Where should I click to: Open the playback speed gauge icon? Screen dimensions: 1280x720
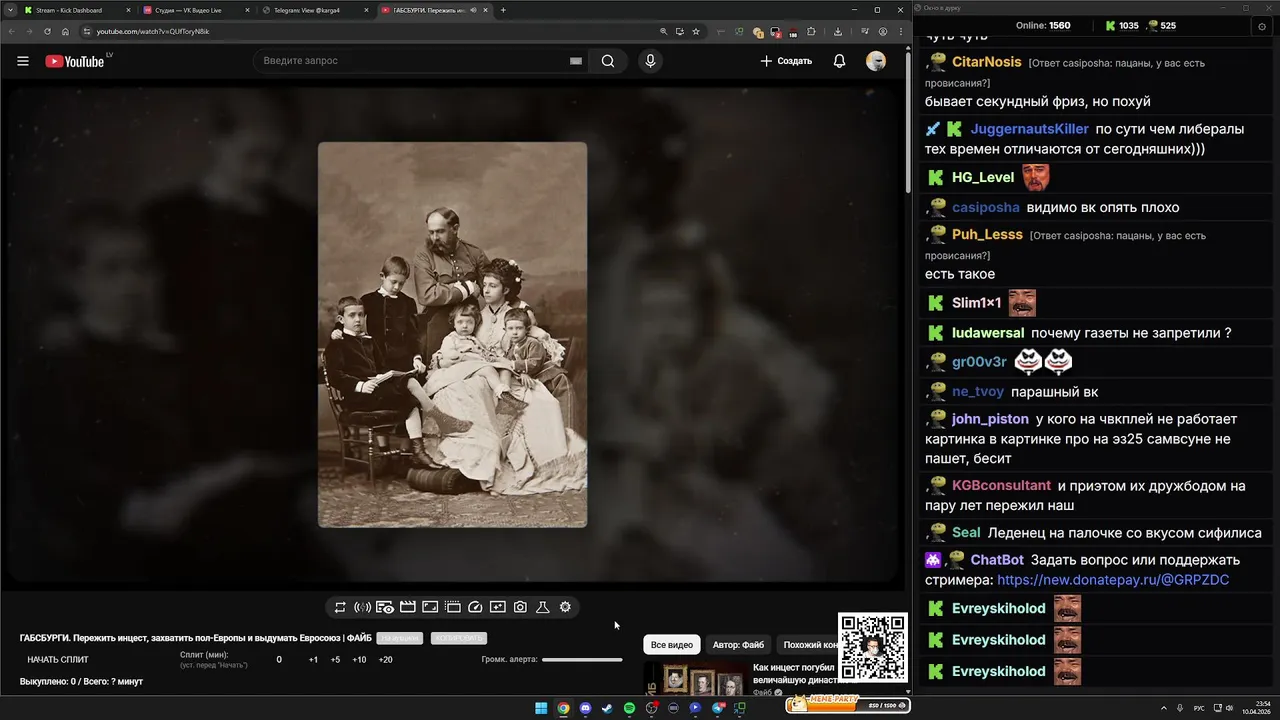tap(475, 607)
